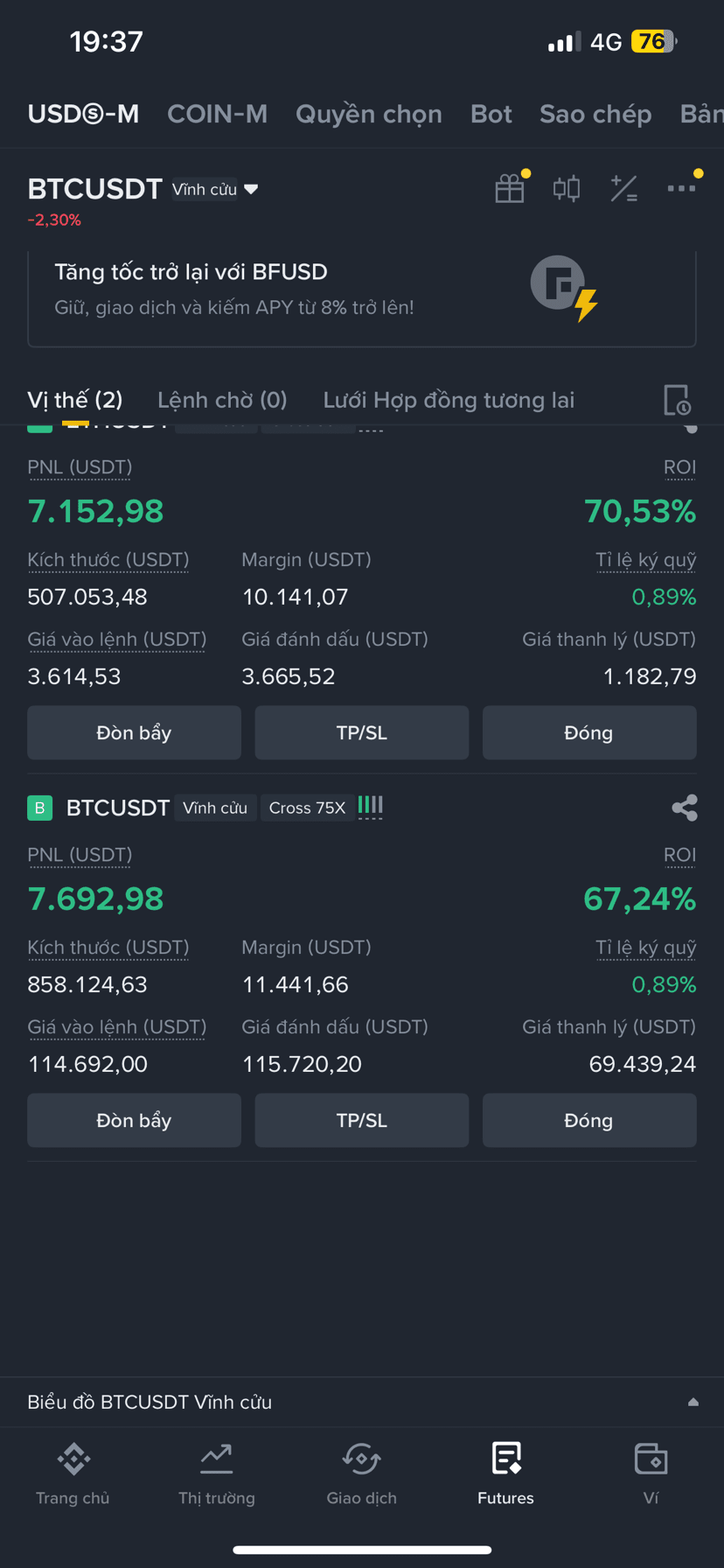Tap Giá vào lệnh label above 3.614,53
The width and height of the screenshot is (724, 1568).
pos(117,639)
